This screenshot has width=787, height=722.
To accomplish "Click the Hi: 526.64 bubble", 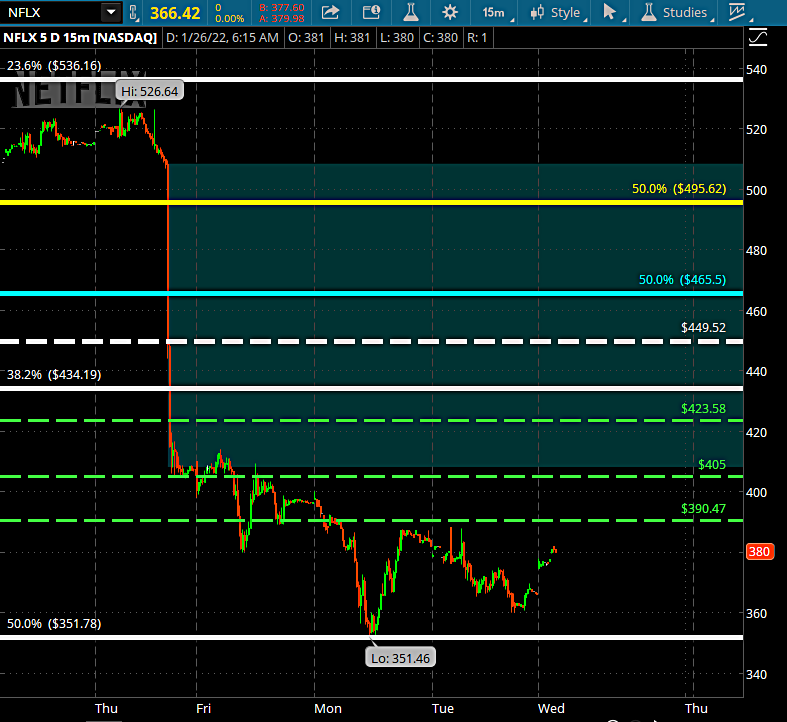I will [150, 91].
